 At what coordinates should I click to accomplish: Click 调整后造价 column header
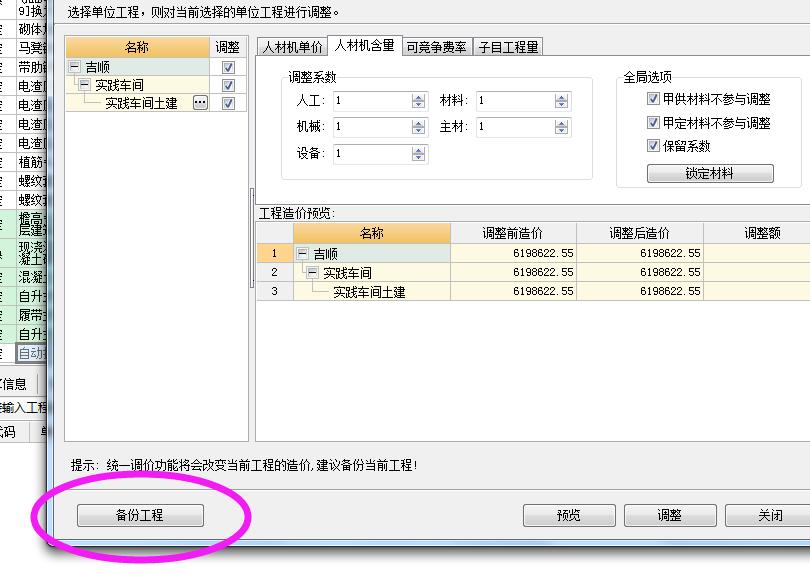coord(640,233)
